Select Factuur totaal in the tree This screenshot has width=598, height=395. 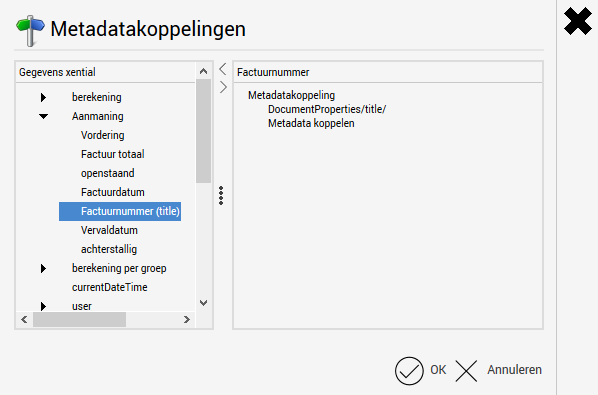pyautogui.click(x=113, y=154)
